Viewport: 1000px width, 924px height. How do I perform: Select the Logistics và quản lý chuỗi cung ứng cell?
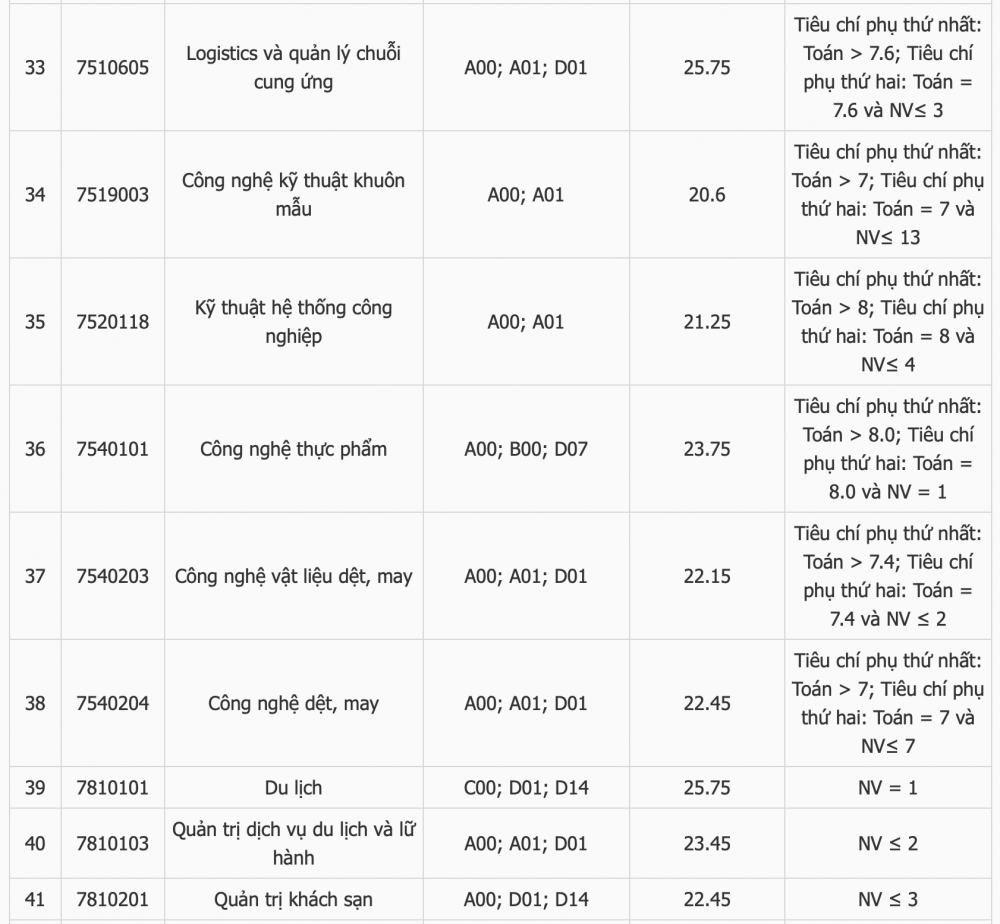pyautogui.click(x=293, y=68)
